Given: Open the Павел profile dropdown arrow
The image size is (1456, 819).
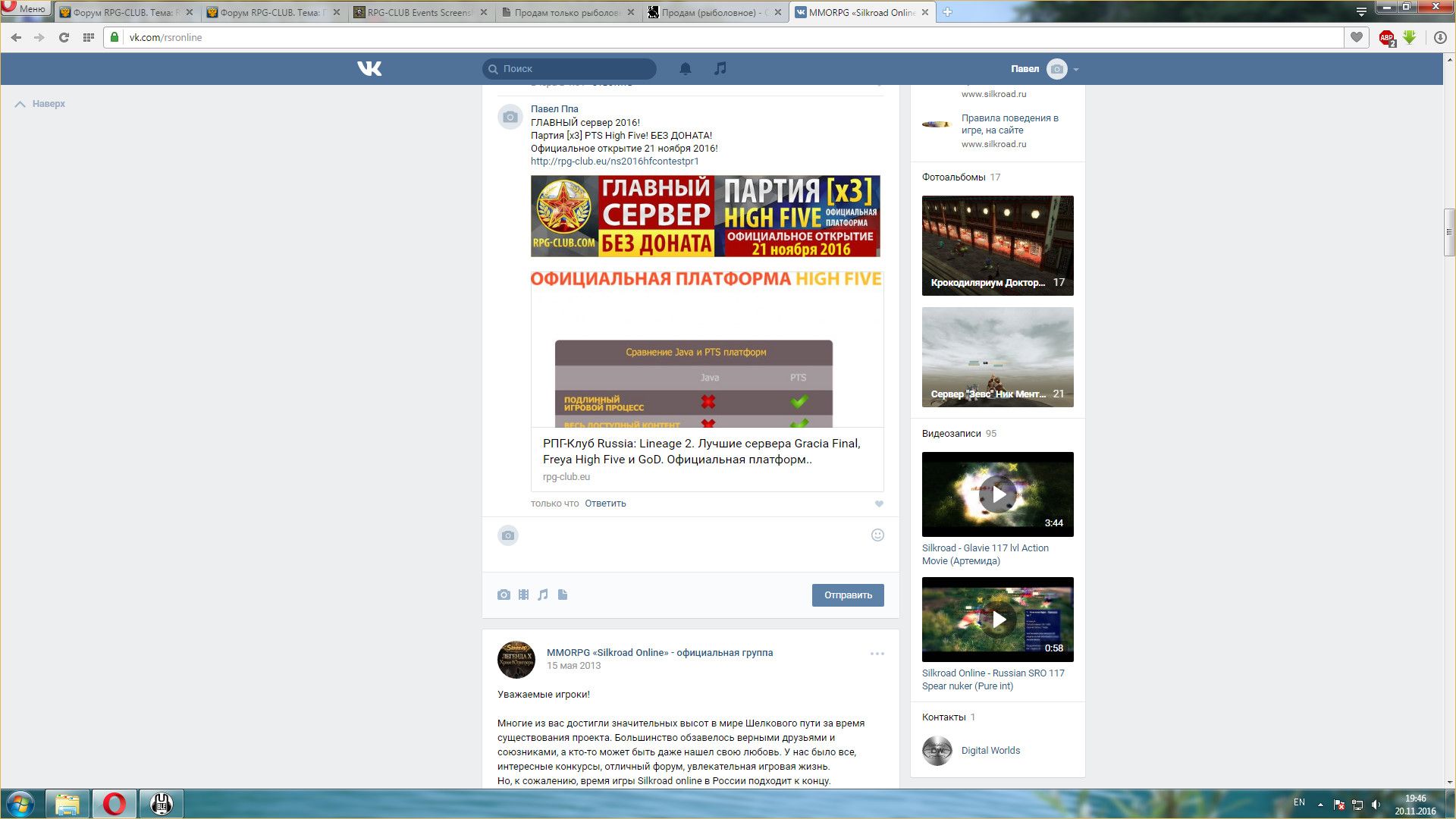Looking at the screenshot, I should tap(1076, 69).
